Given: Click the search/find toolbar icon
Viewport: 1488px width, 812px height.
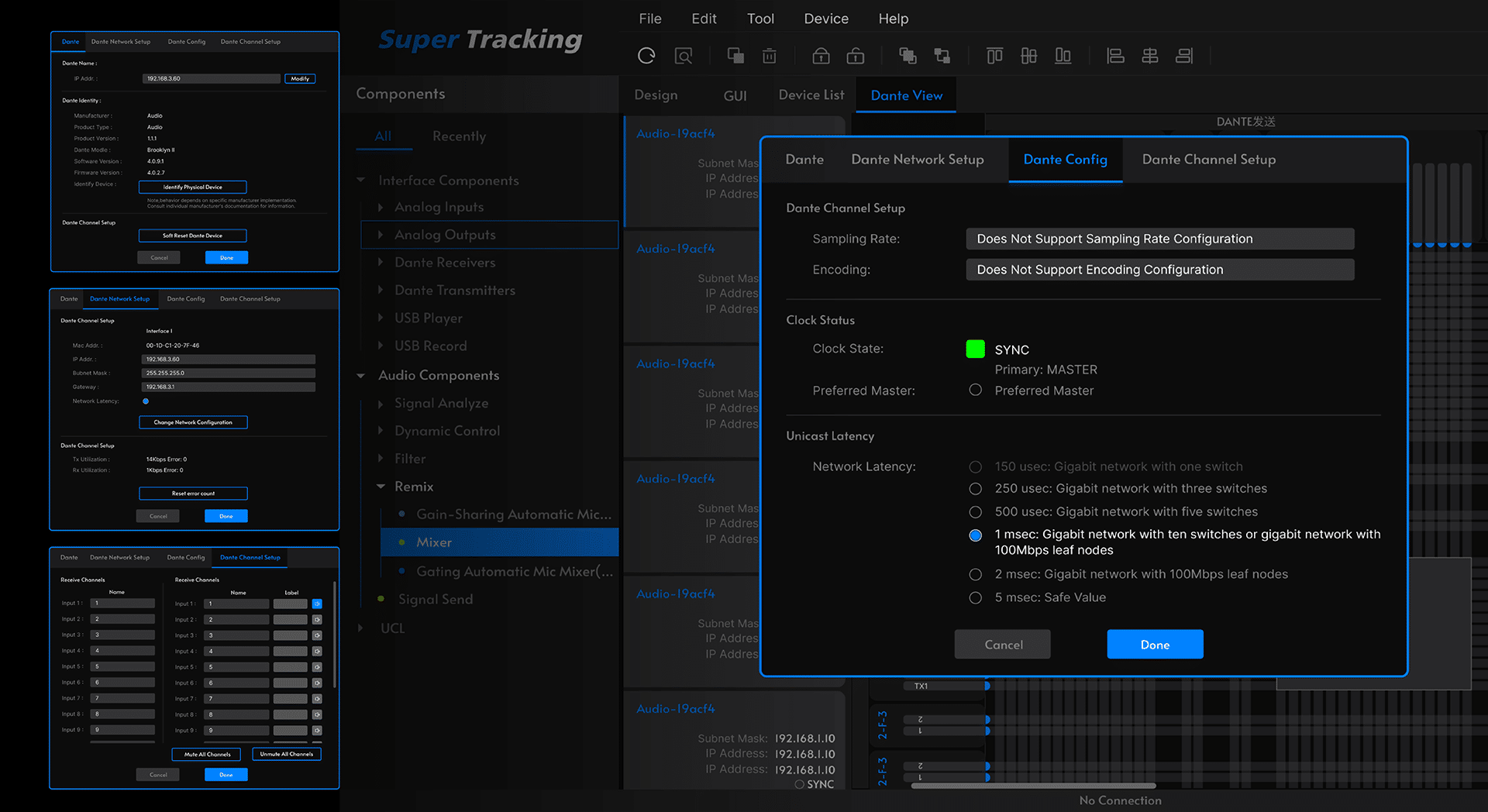Looking at the screenshot, I should (683, 56).
